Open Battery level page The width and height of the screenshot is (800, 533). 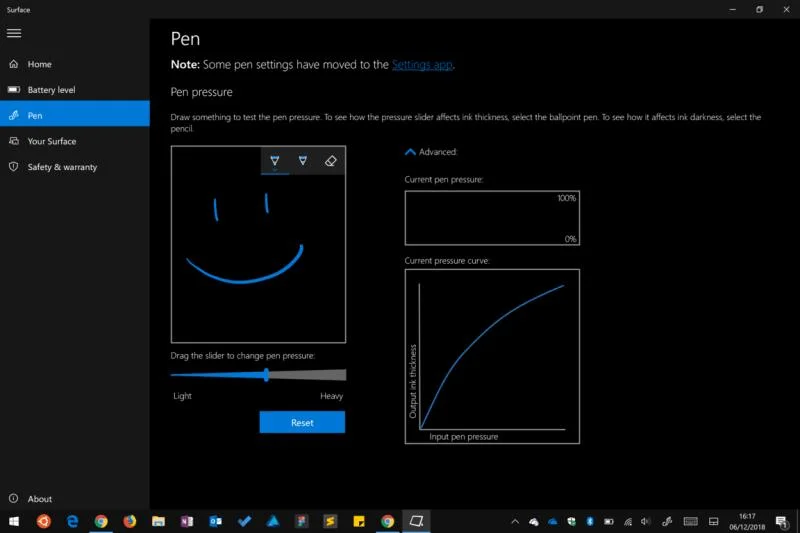point(75,90)
